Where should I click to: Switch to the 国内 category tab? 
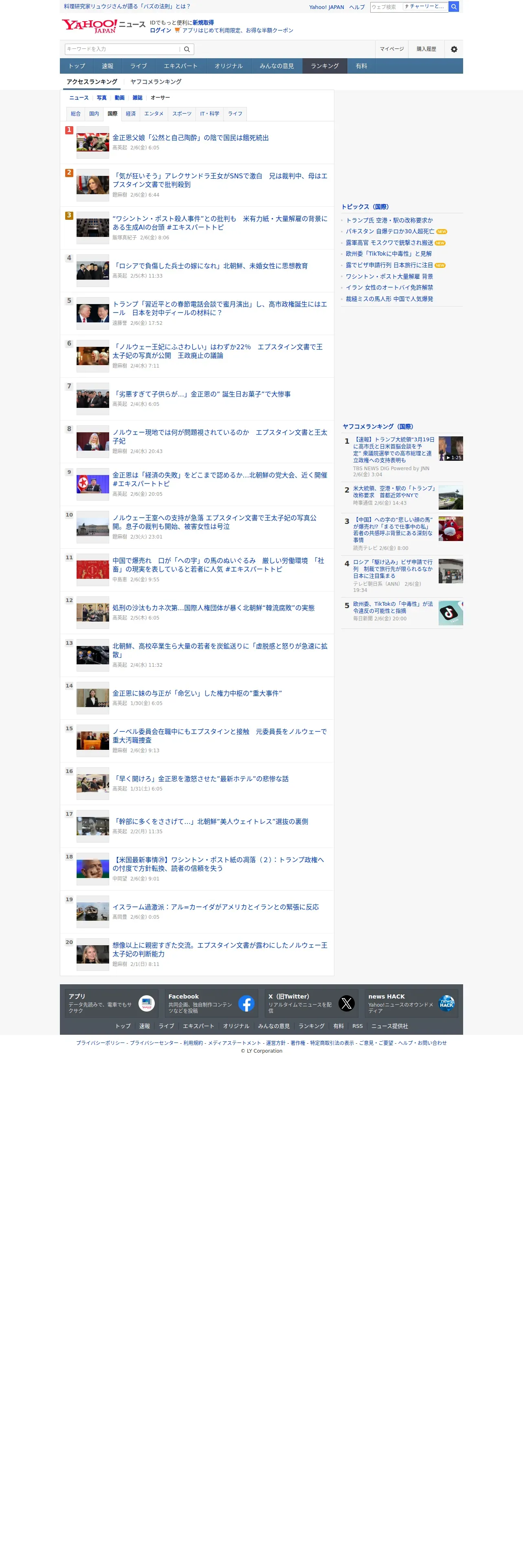[x=94, y=114]
